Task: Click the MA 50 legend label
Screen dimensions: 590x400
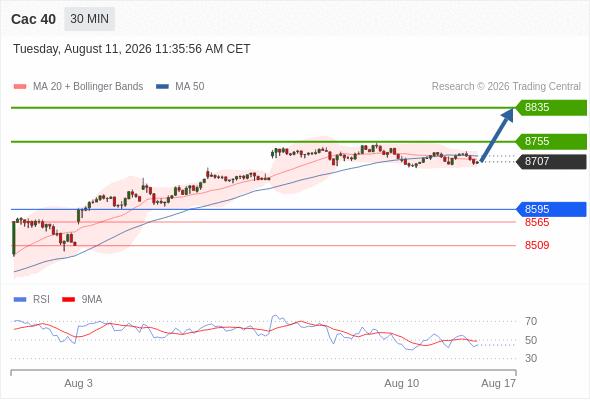Action: click(x=190, y=87)
